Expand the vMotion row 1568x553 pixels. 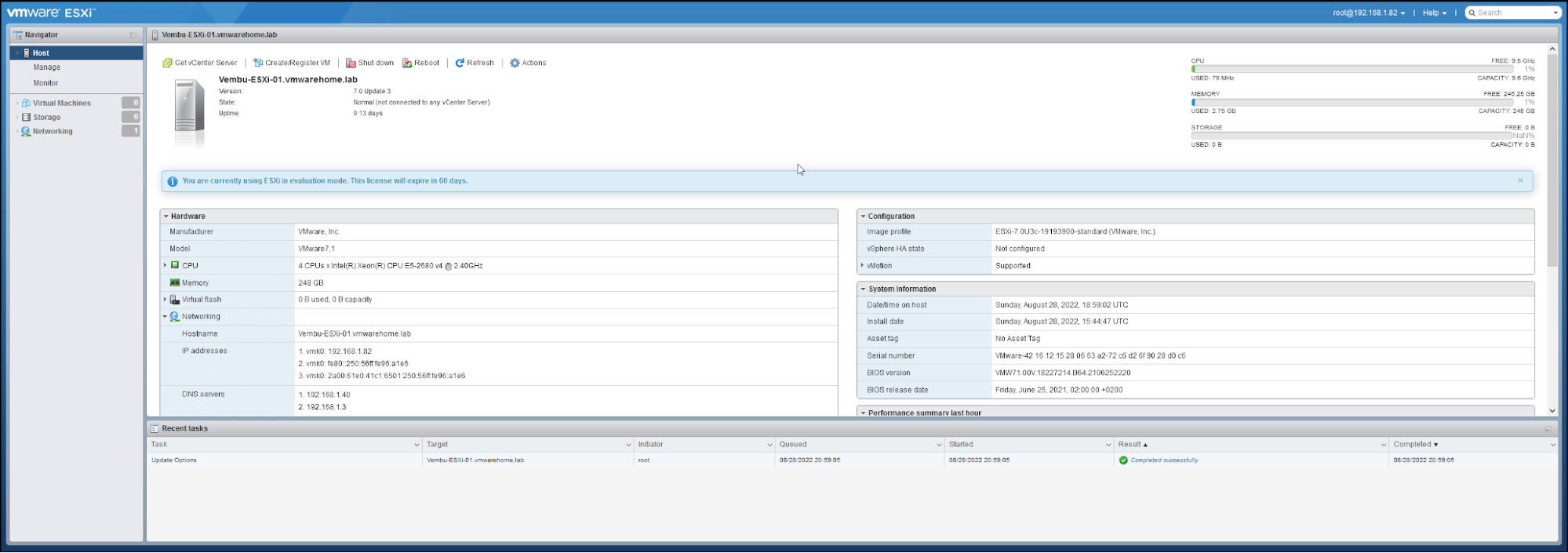tap(862, 265)
